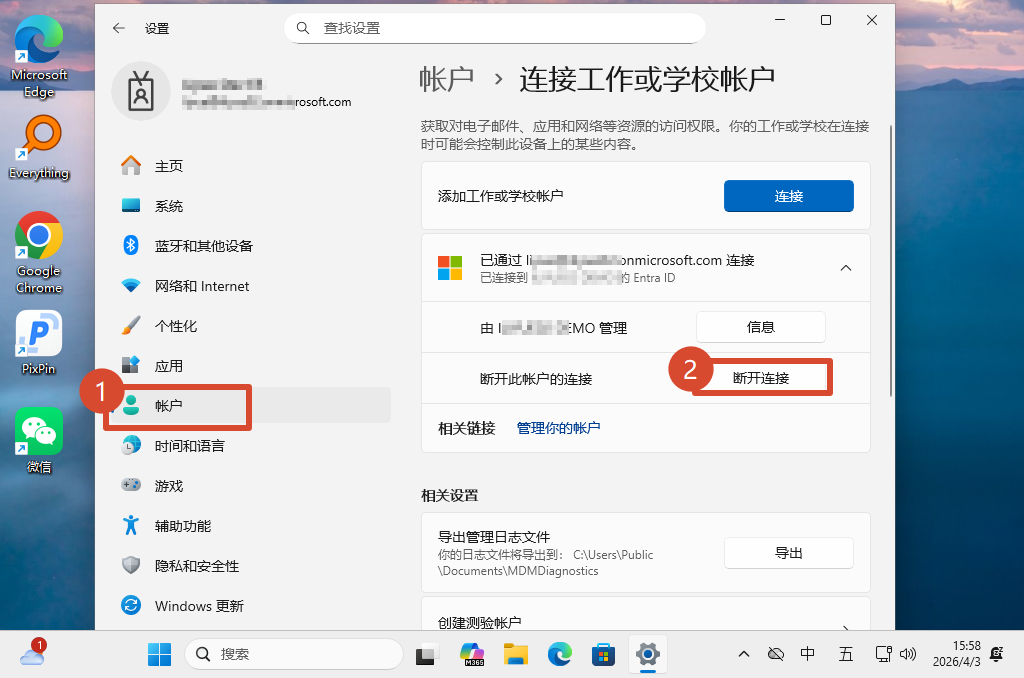
Task: Open the 管理你的帐户 link
Action: pos(558,428)
